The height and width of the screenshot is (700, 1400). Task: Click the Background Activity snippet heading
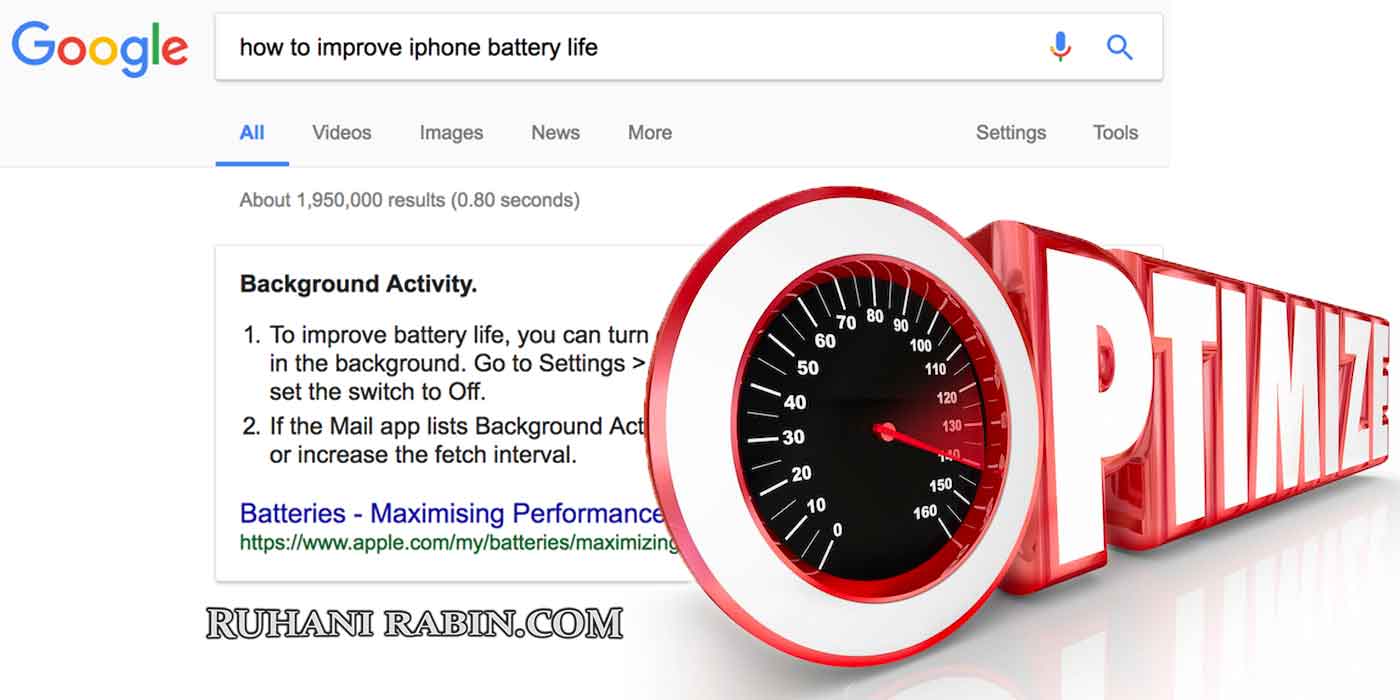point(358,285)
